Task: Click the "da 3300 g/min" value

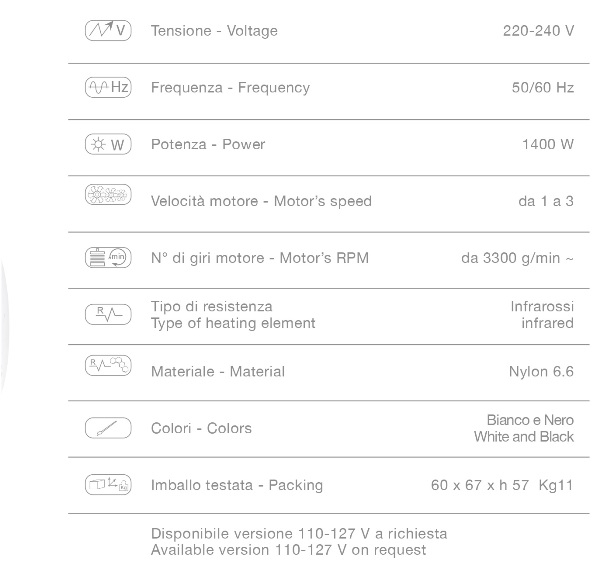Action: pos(517,258)
